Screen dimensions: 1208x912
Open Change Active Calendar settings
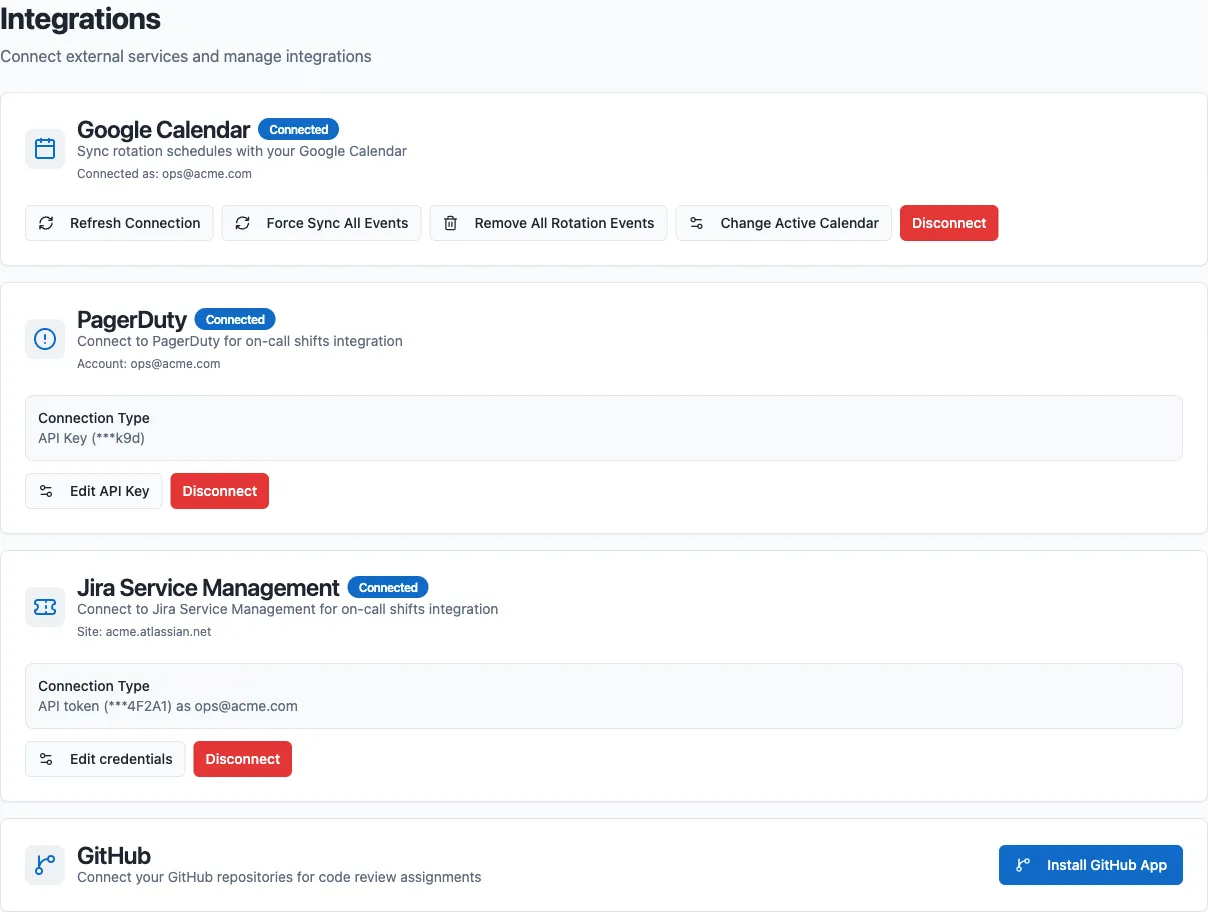pos(784,223)
